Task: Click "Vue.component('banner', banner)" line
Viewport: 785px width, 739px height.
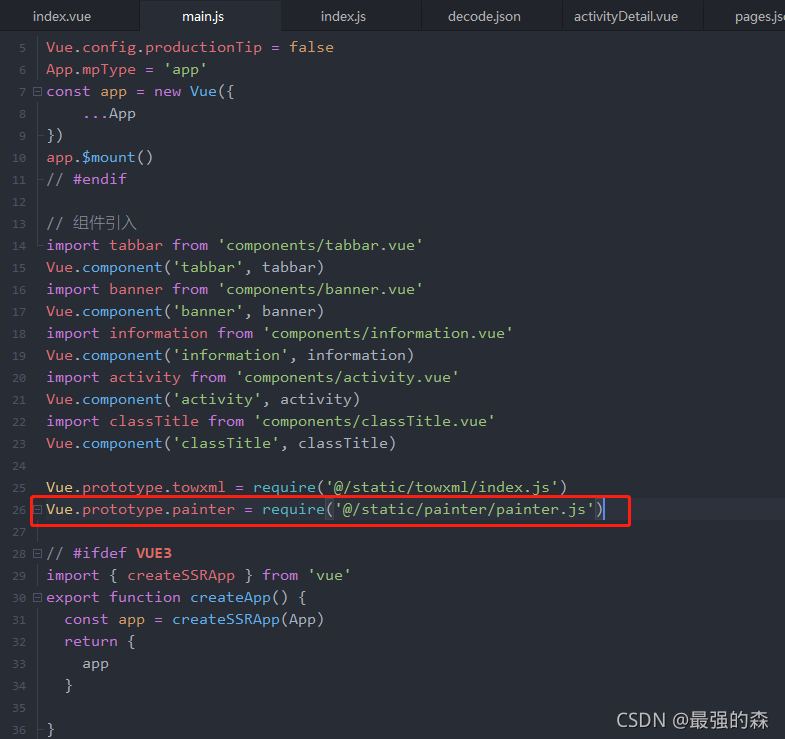Action: click(185, 312)
